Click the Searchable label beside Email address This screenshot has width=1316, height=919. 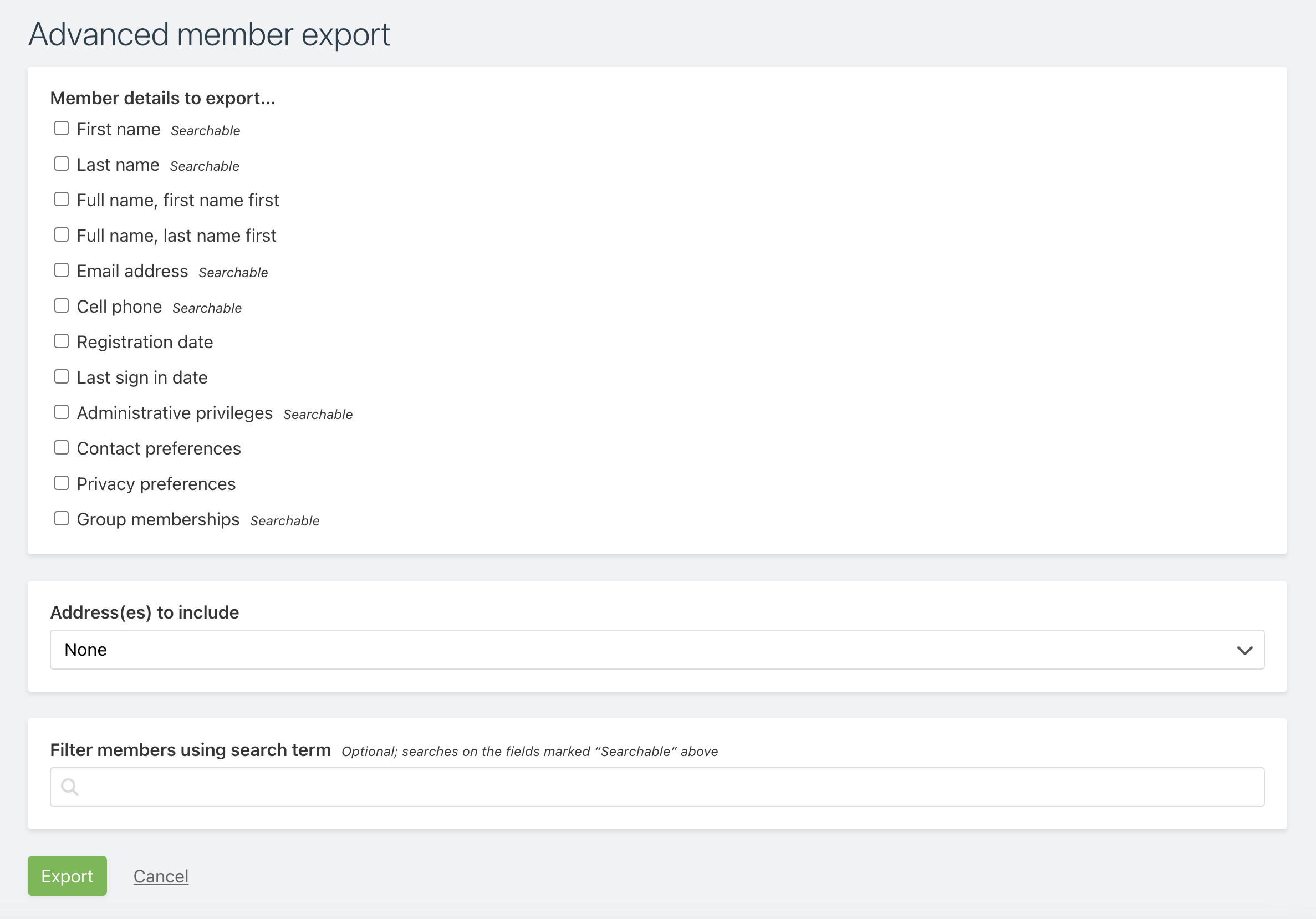pyautogui.click(x=233, y=272)
